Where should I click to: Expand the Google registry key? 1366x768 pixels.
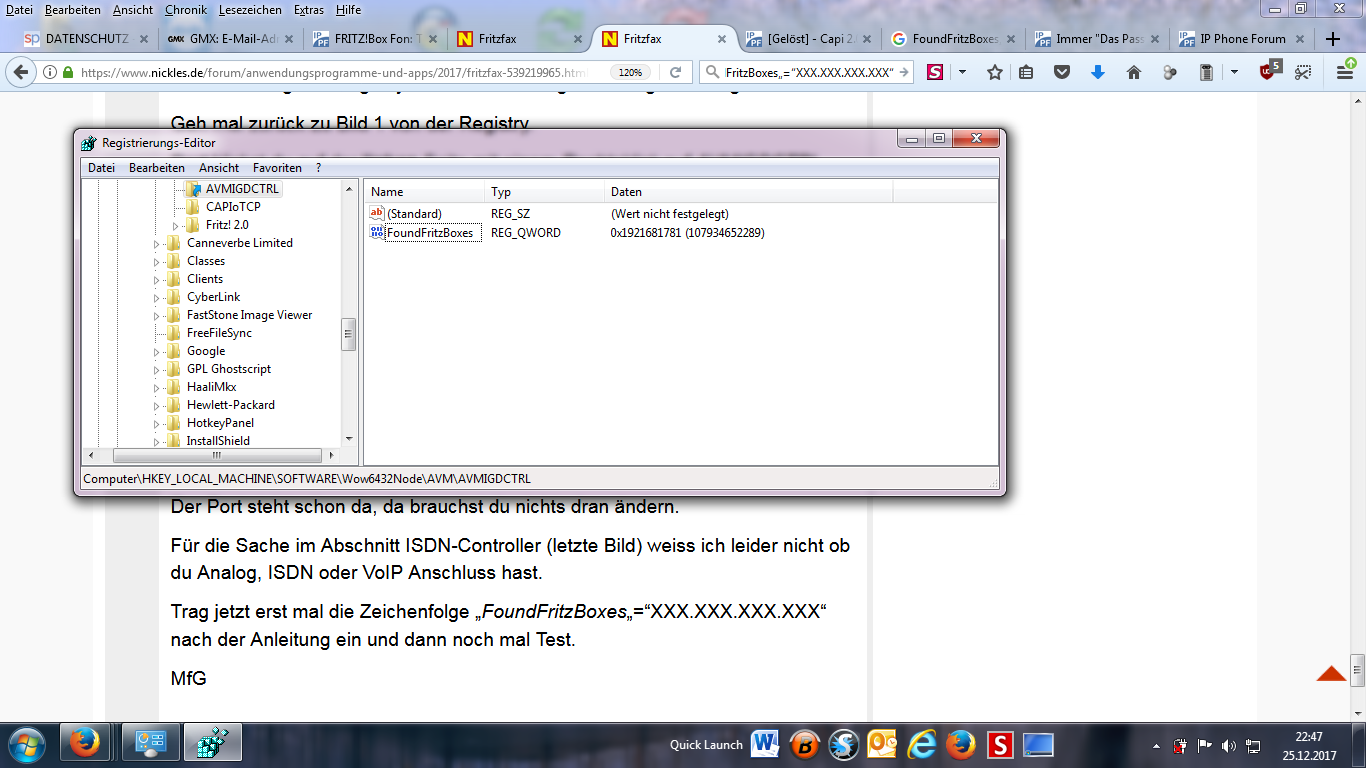point(158,351)
